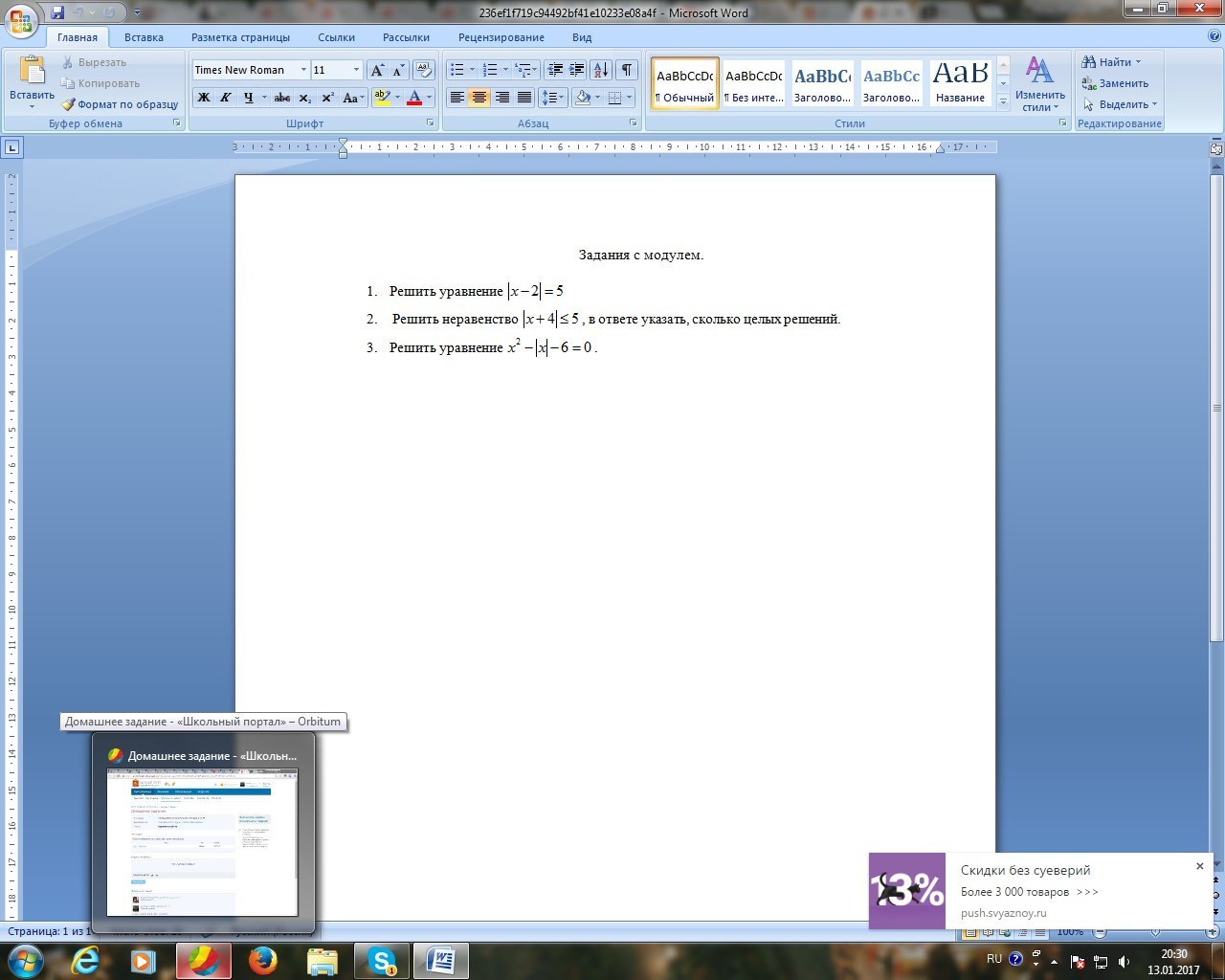This screenshot has width=1225, height=980.
Task: Apply paragraph shading fill color
Action: [x=582, y=98]
